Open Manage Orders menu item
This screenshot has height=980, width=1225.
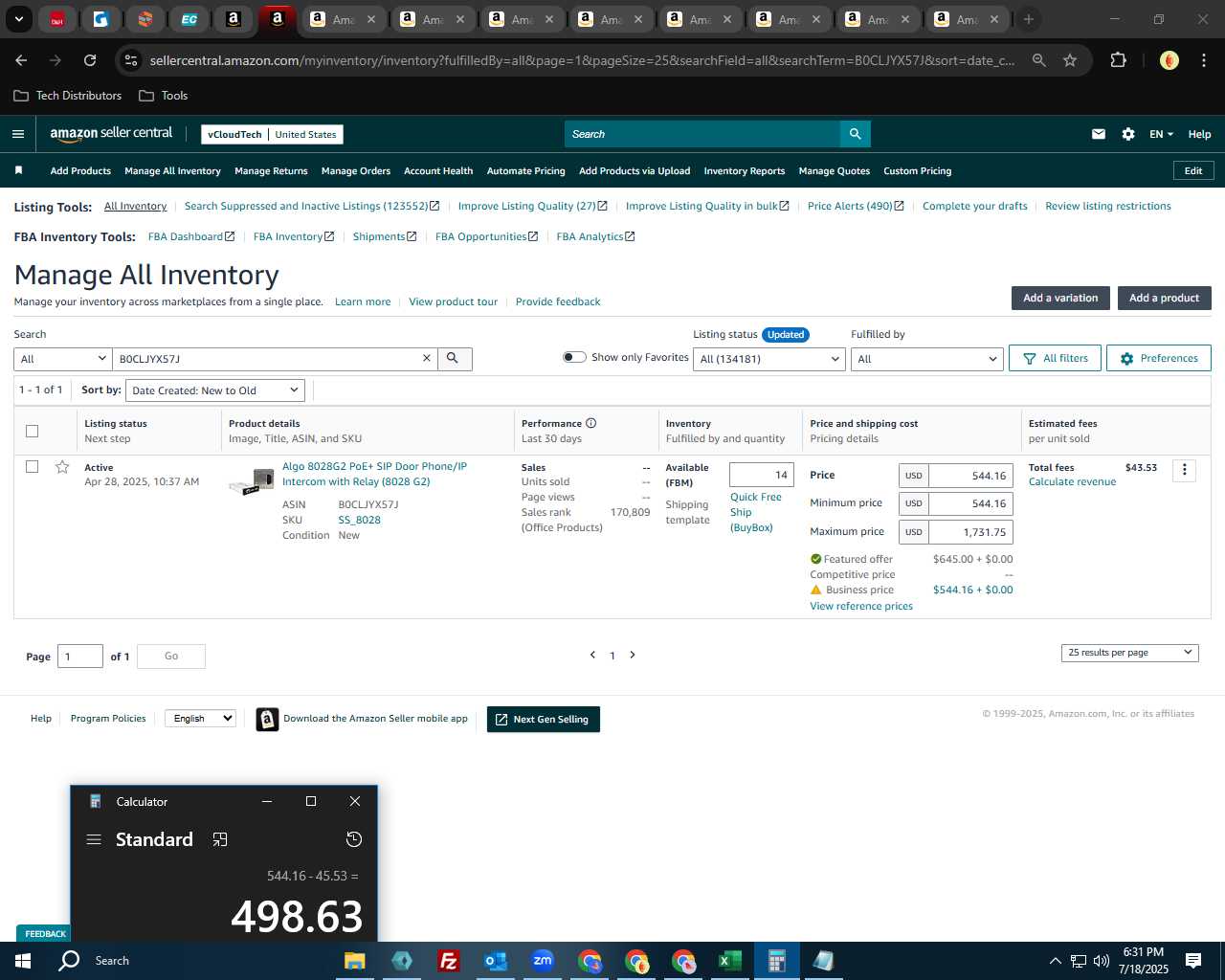(x=356, y=171)
